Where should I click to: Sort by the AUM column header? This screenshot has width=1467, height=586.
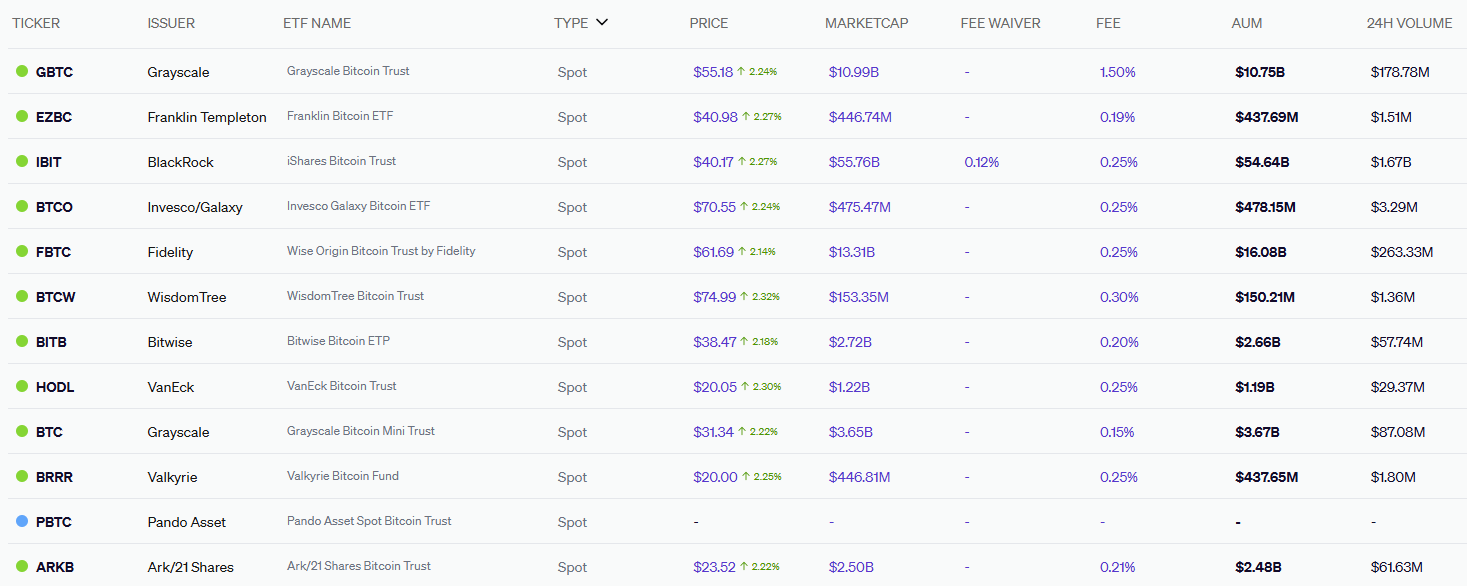click(x=1247, y=23)
